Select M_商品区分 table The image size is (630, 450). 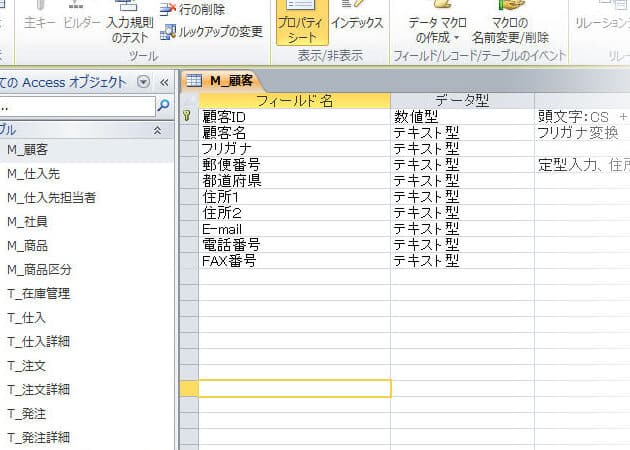point(86,270)
